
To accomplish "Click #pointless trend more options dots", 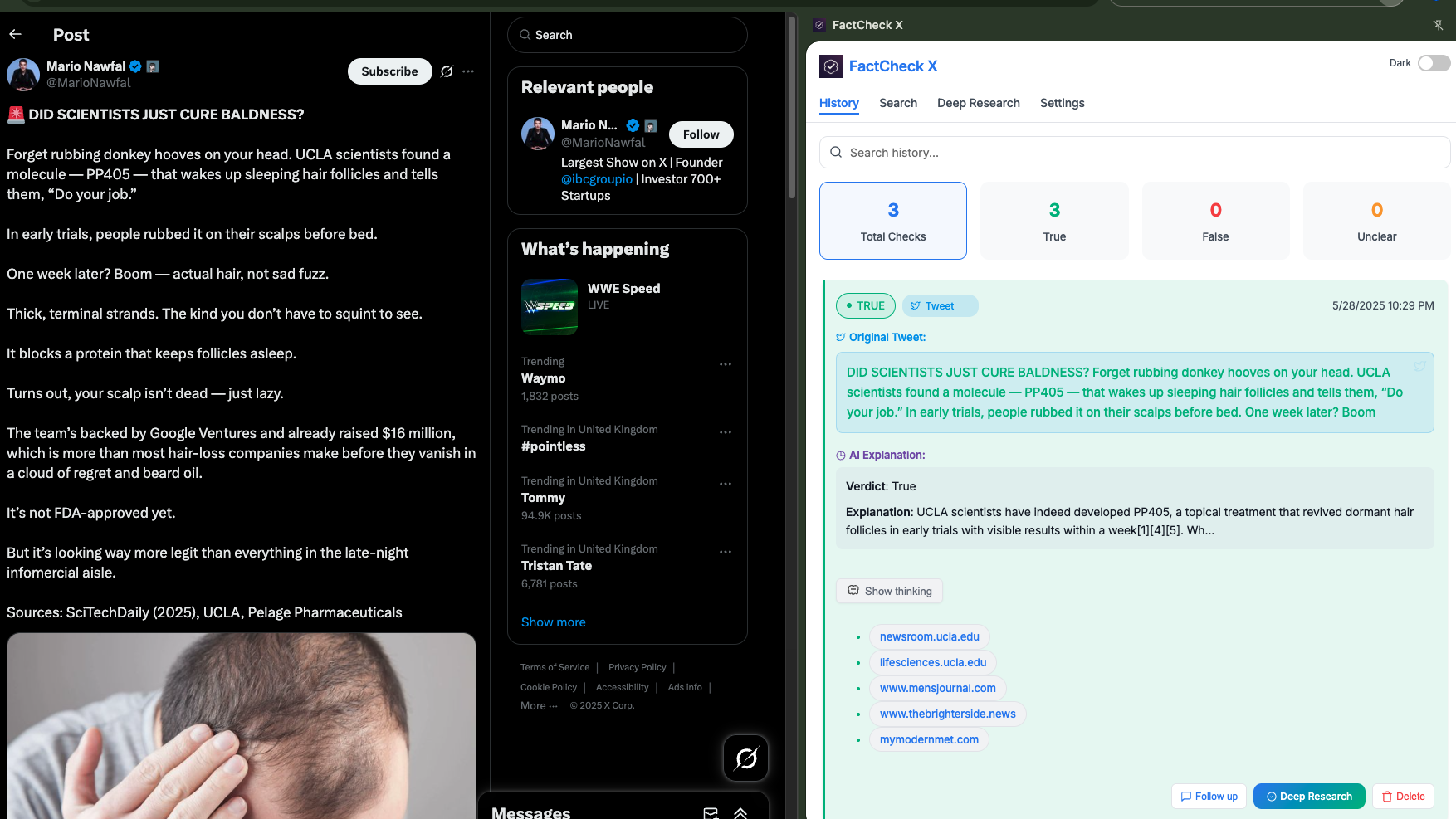I will pos(726,432).
